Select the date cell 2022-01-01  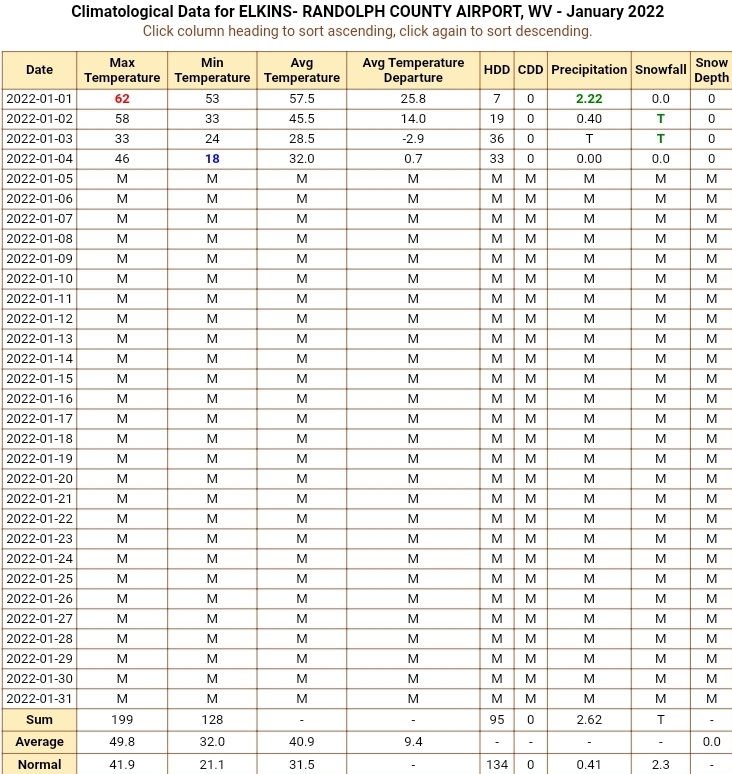(39, 99)
